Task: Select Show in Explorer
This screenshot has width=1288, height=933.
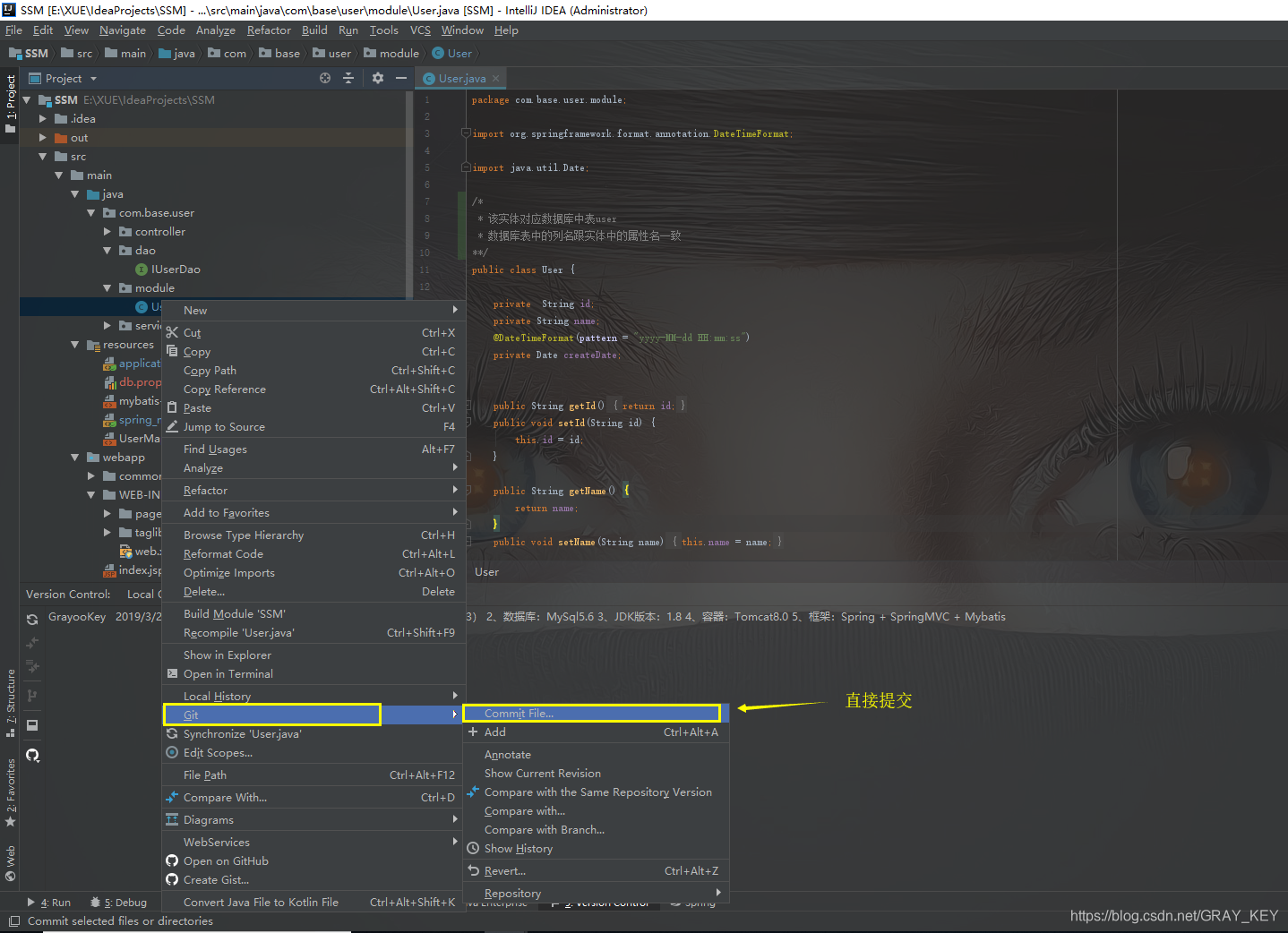Action: coord(313,655)
